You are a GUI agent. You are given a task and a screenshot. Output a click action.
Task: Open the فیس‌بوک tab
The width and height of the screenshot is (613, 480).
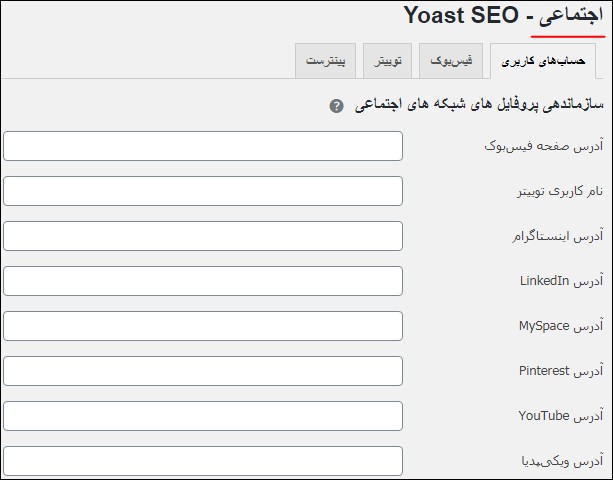pyautogui.click(x=451, y=61)
